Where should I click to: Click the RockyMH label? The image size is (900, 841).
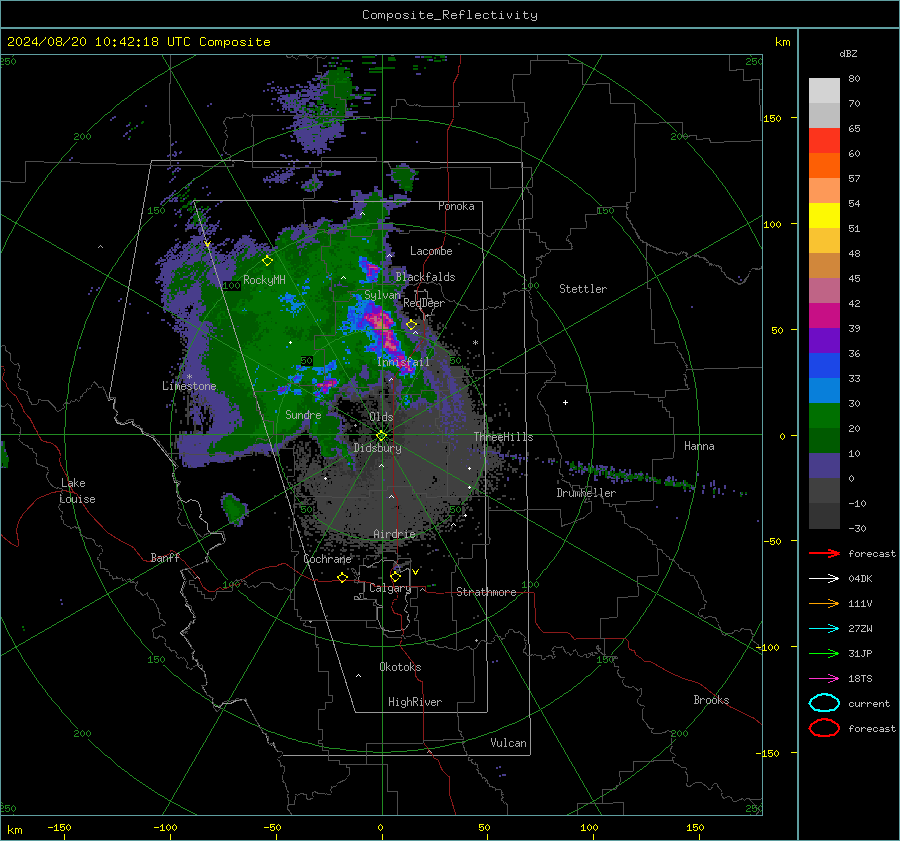264,280
